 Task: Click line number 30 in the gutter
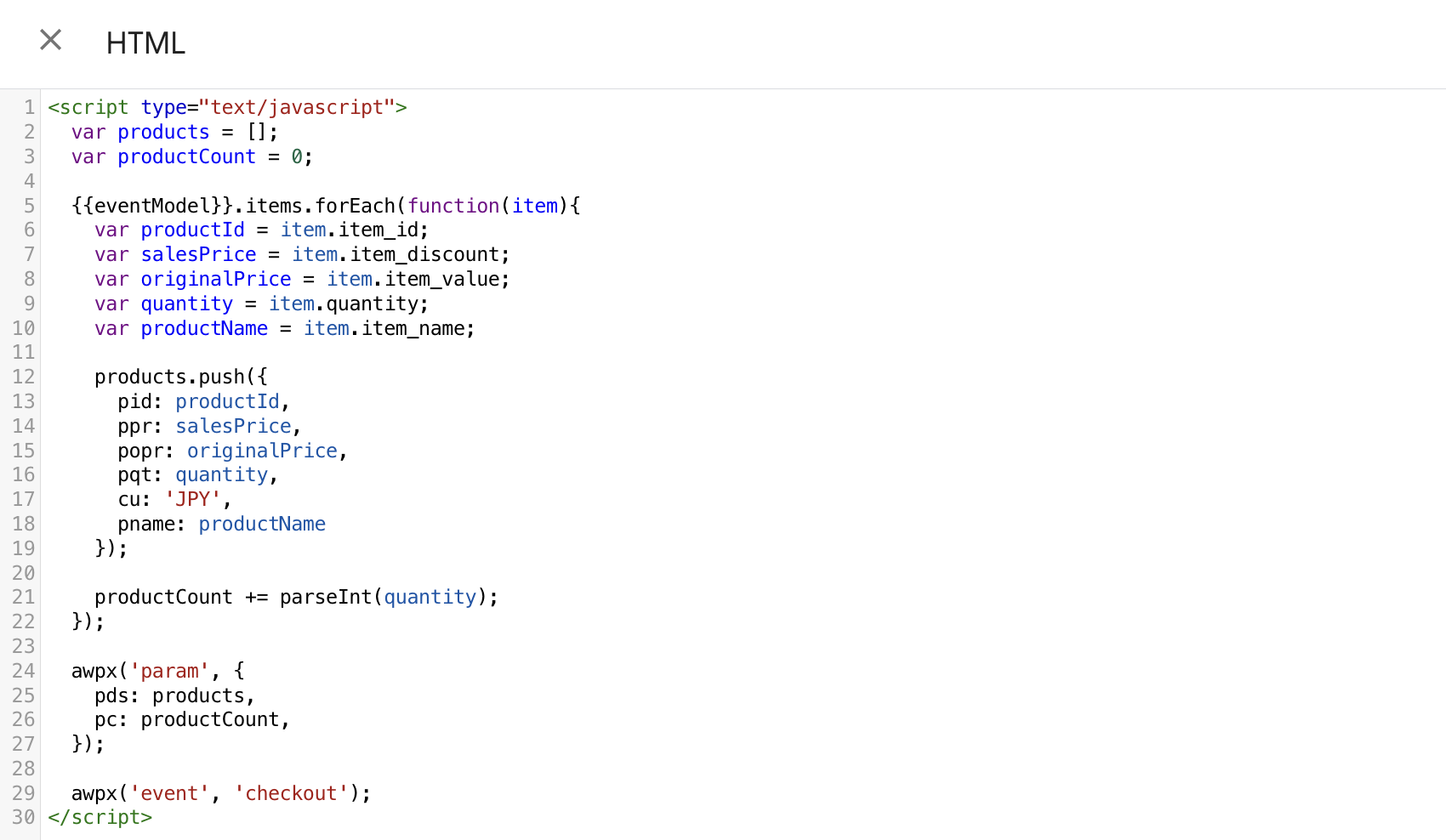24,817
